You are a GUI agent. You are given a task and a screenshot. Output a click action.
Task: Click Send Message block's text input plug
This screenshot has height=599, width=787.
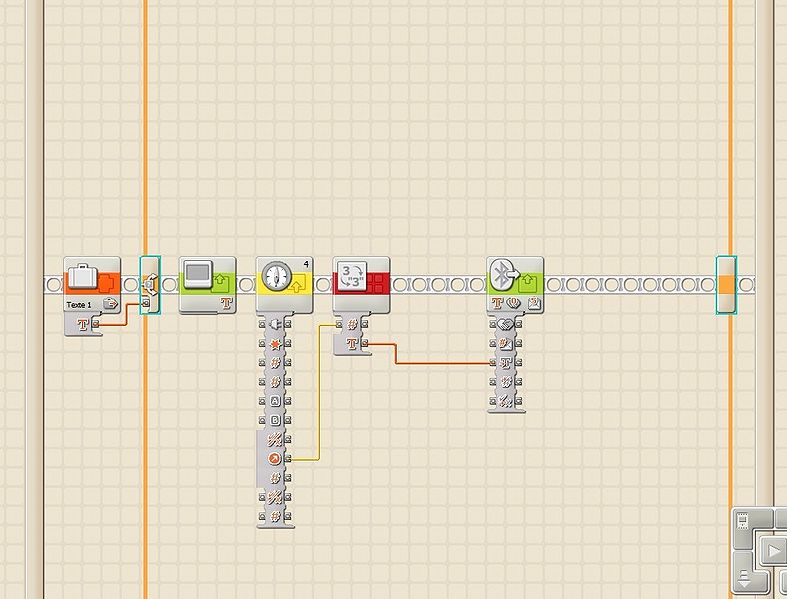(492, 362)
